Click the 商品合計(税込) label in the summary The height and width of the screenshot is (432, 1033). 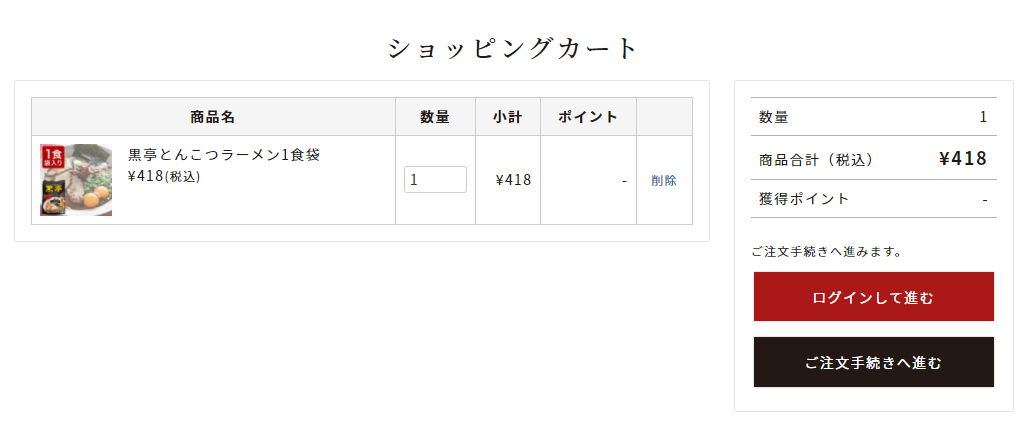pyautogui.click(x=816, y=159)
